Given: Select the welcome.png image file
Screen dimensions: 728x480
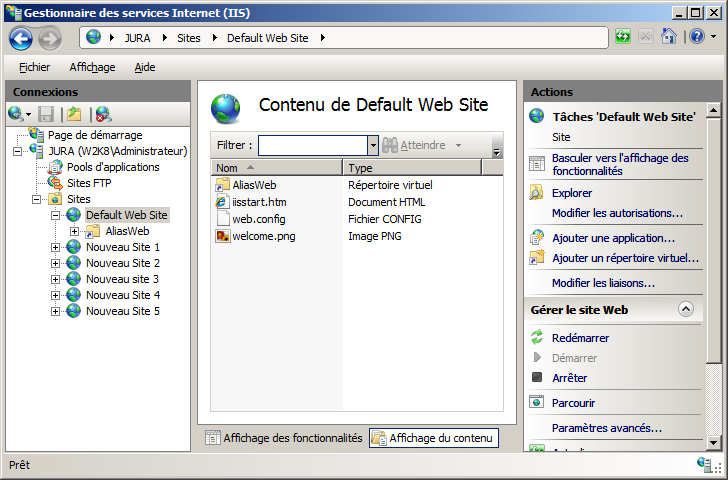Looking at the screenshot, I should [x=263, y=236].
